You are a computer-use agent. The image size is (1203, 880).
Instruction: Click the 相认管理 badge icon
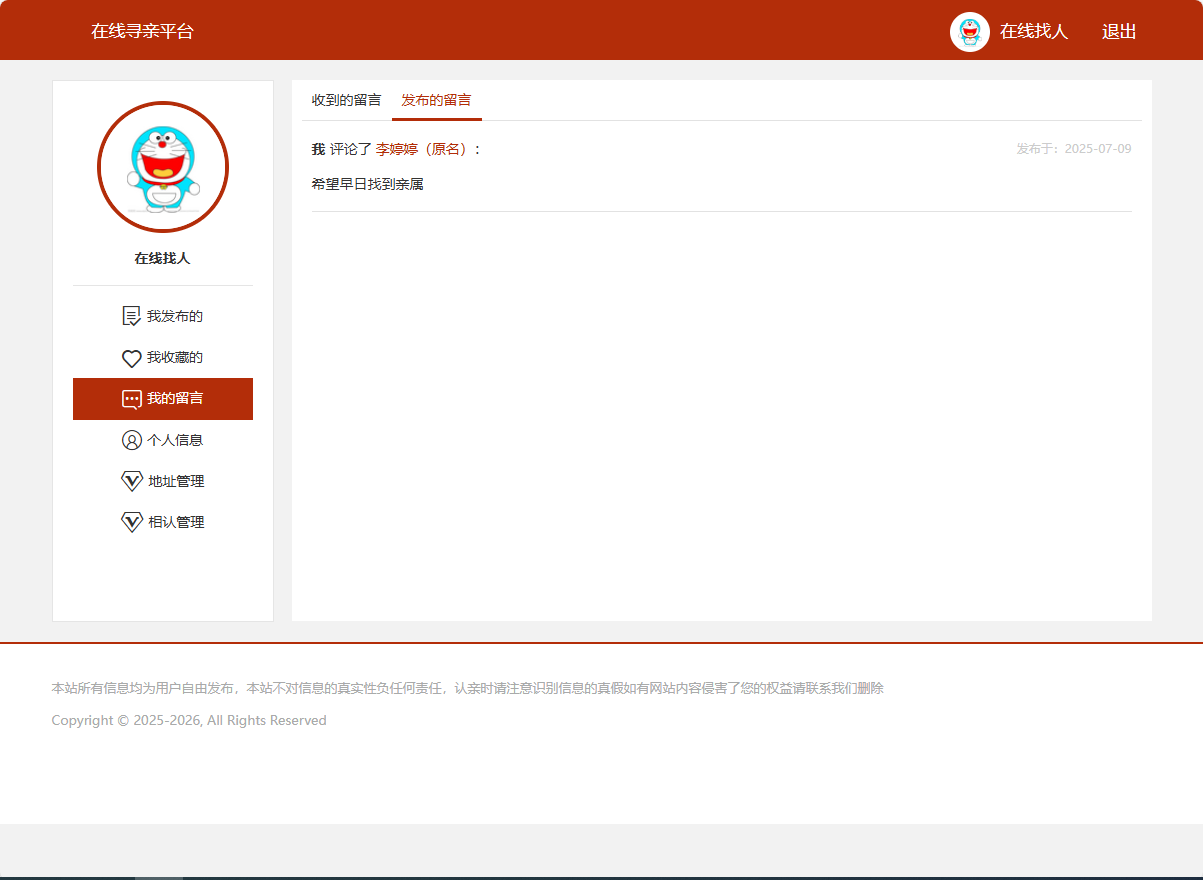(130, 521)
